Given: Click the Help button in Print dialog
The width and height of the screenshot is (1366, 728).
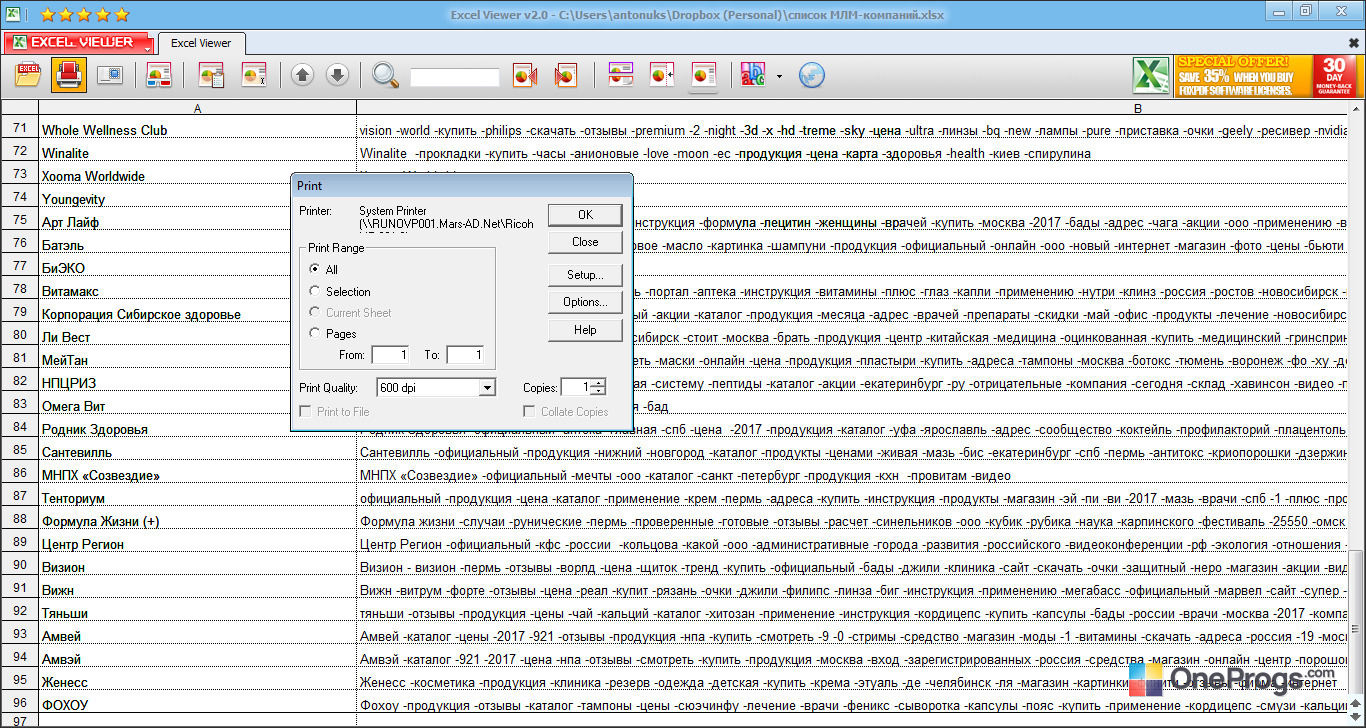Looking at the screenshot, I should pyautogui.click(x=585, y=330).
